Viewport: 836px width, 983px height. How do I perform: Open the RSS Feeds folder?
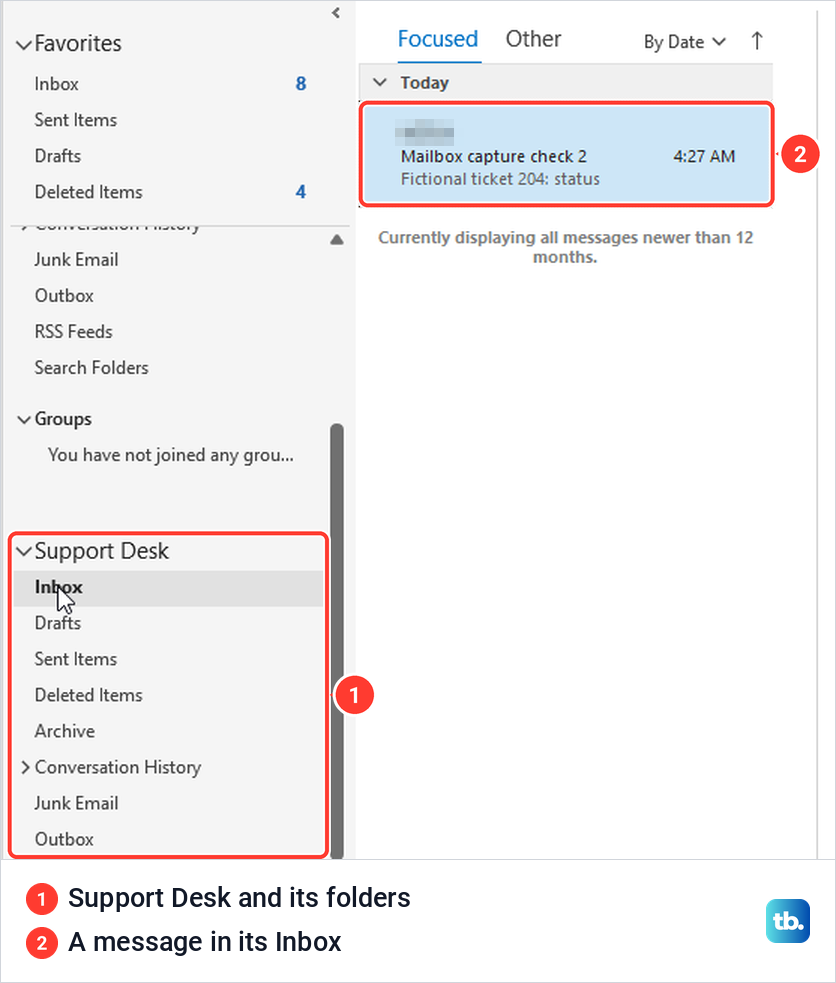(73, 332)
